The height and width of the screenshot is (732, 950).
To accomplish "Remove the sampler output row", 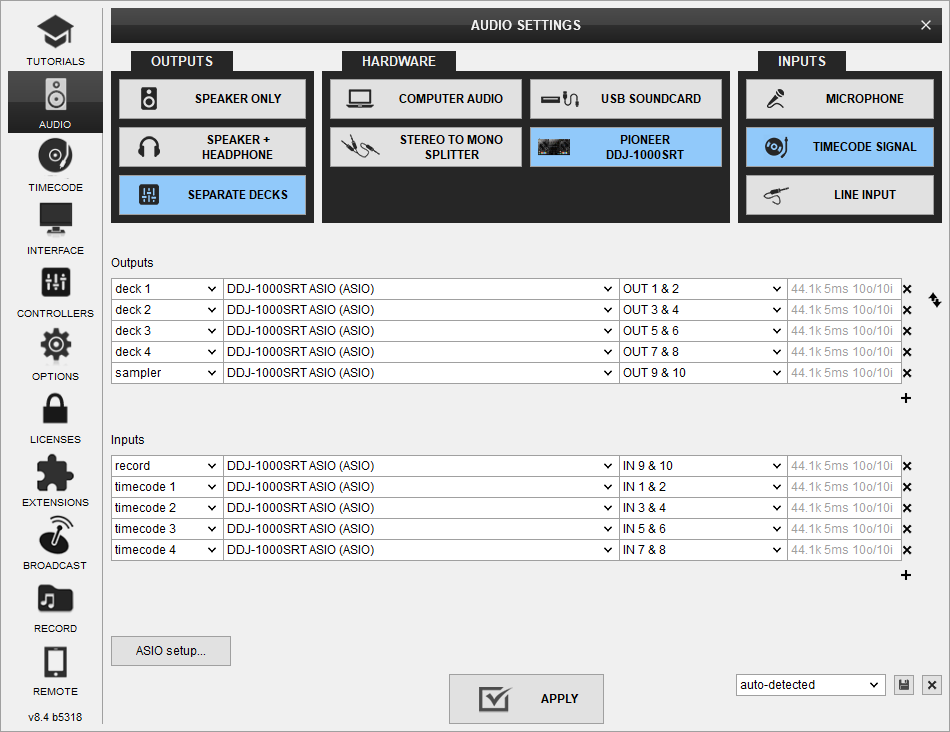I will coord(907,373).
